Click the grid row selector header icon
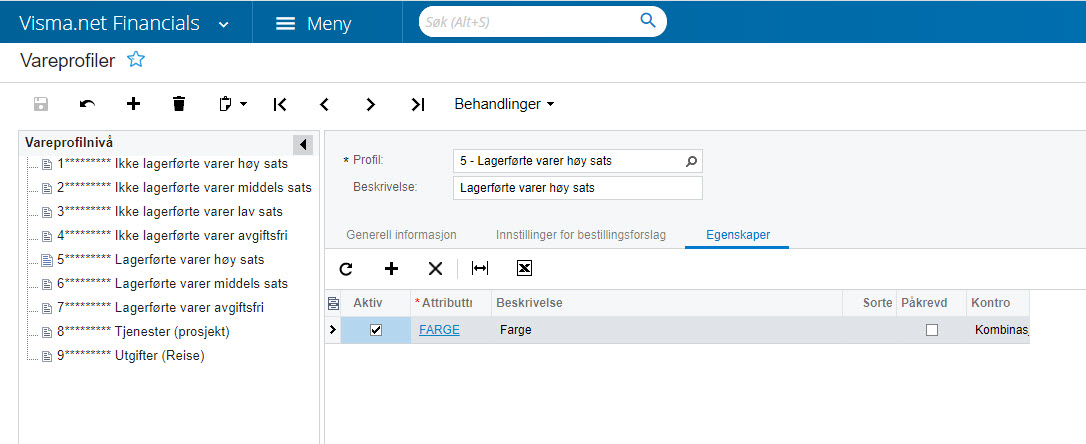The image size is (1086, 444). (x=333, y=303)
